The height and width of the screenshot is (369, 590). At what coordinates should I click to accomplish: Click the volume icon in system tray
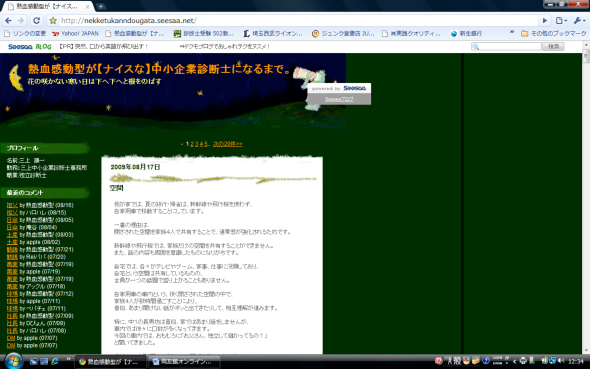561,361
